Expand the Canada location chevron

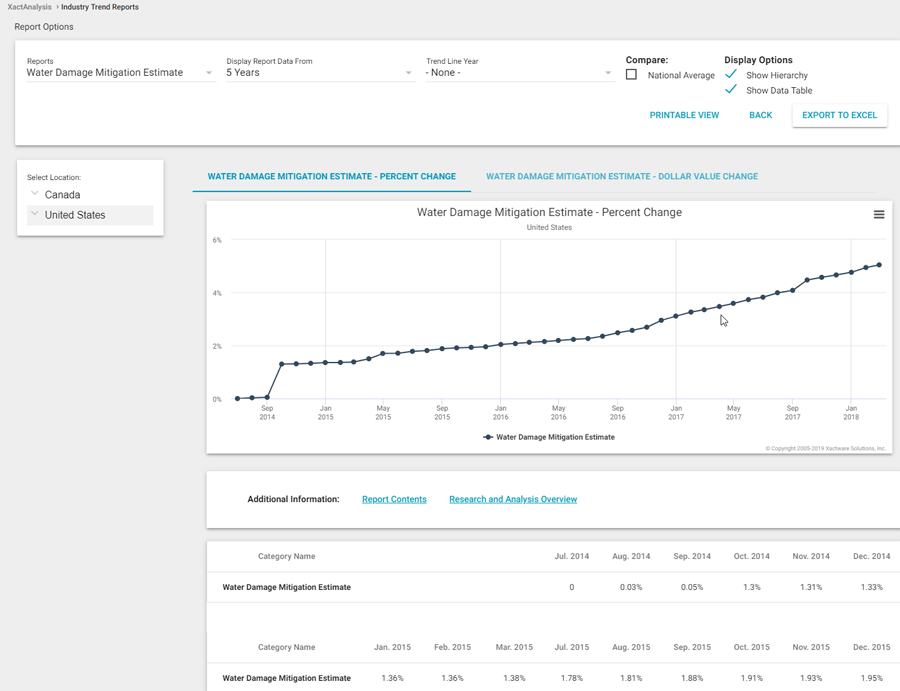[x=35, y=194]
